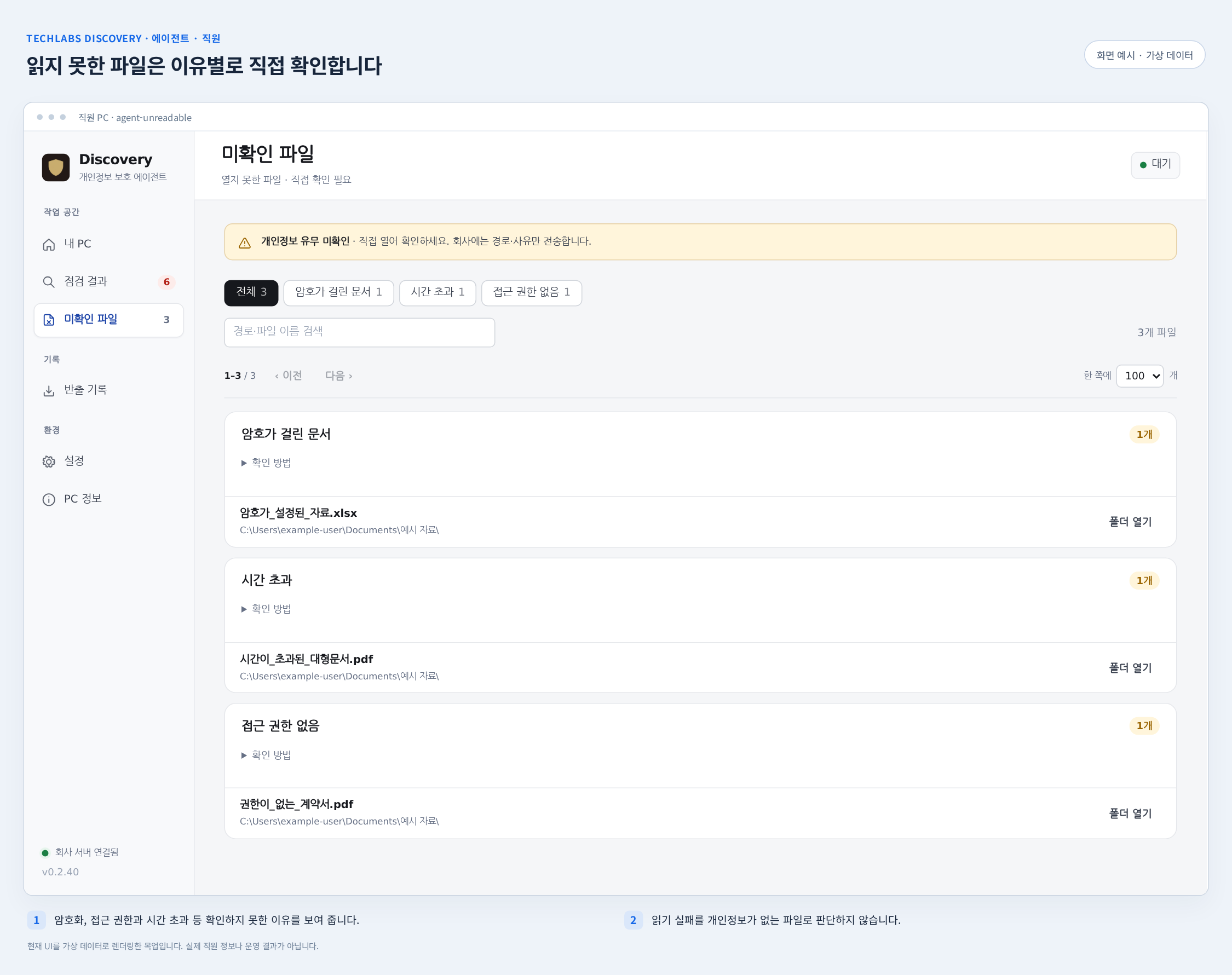Select the 전체 3 filter tab
1232x975 pixels.
pyautogui.click(x=251, y=292)
